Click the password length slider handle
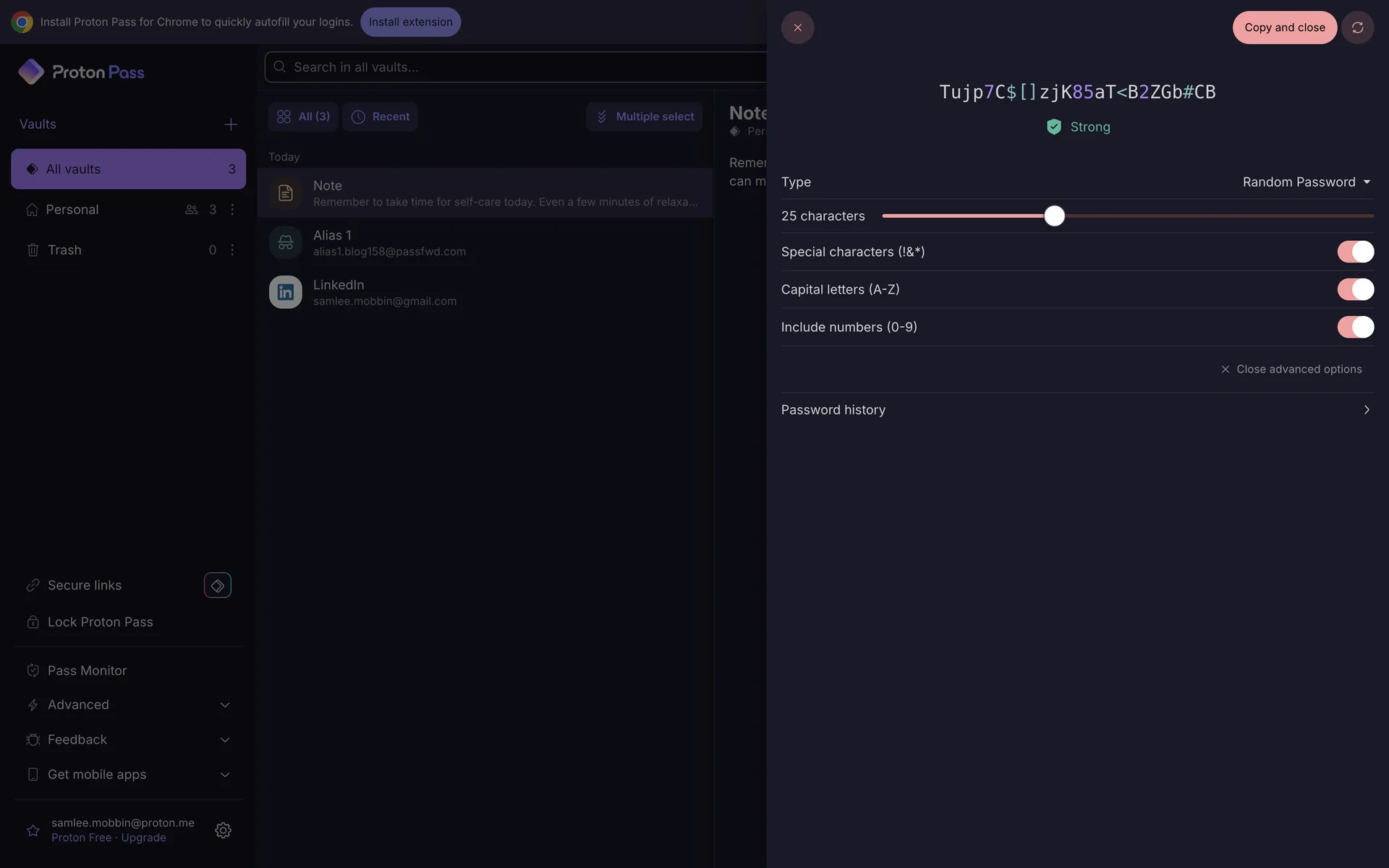Viewport: 1389px width, 868px height. 1054,216
